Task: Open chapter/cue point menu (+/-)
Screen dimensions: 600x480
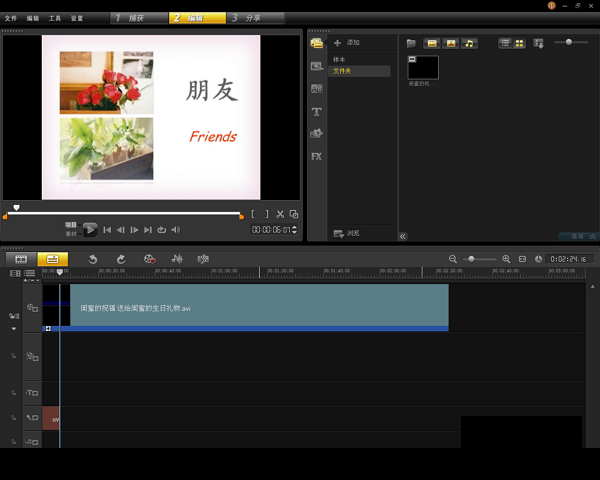Action: (30, 281)
